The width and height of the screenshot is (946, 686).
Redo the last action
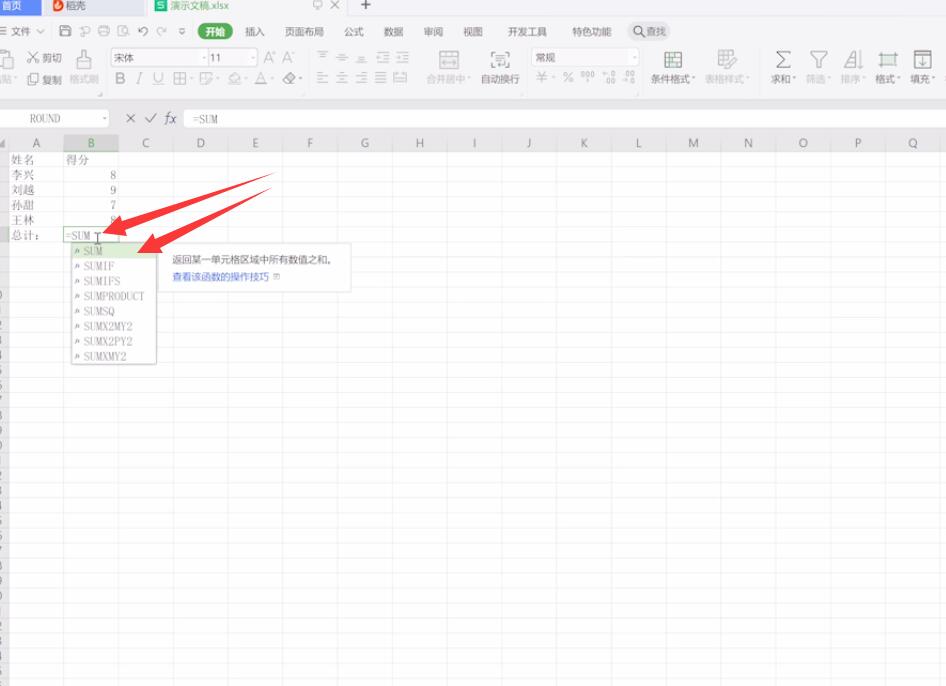162,31
